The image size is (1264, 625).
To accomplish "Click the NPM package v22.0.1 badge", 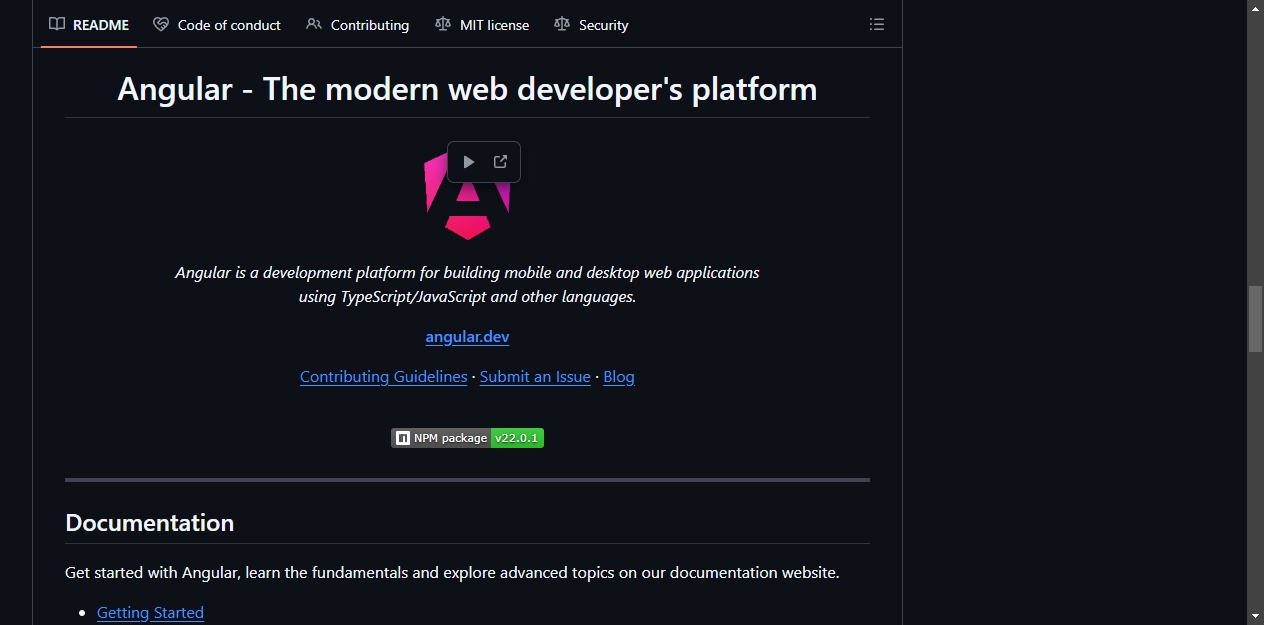I will point(467,438).
